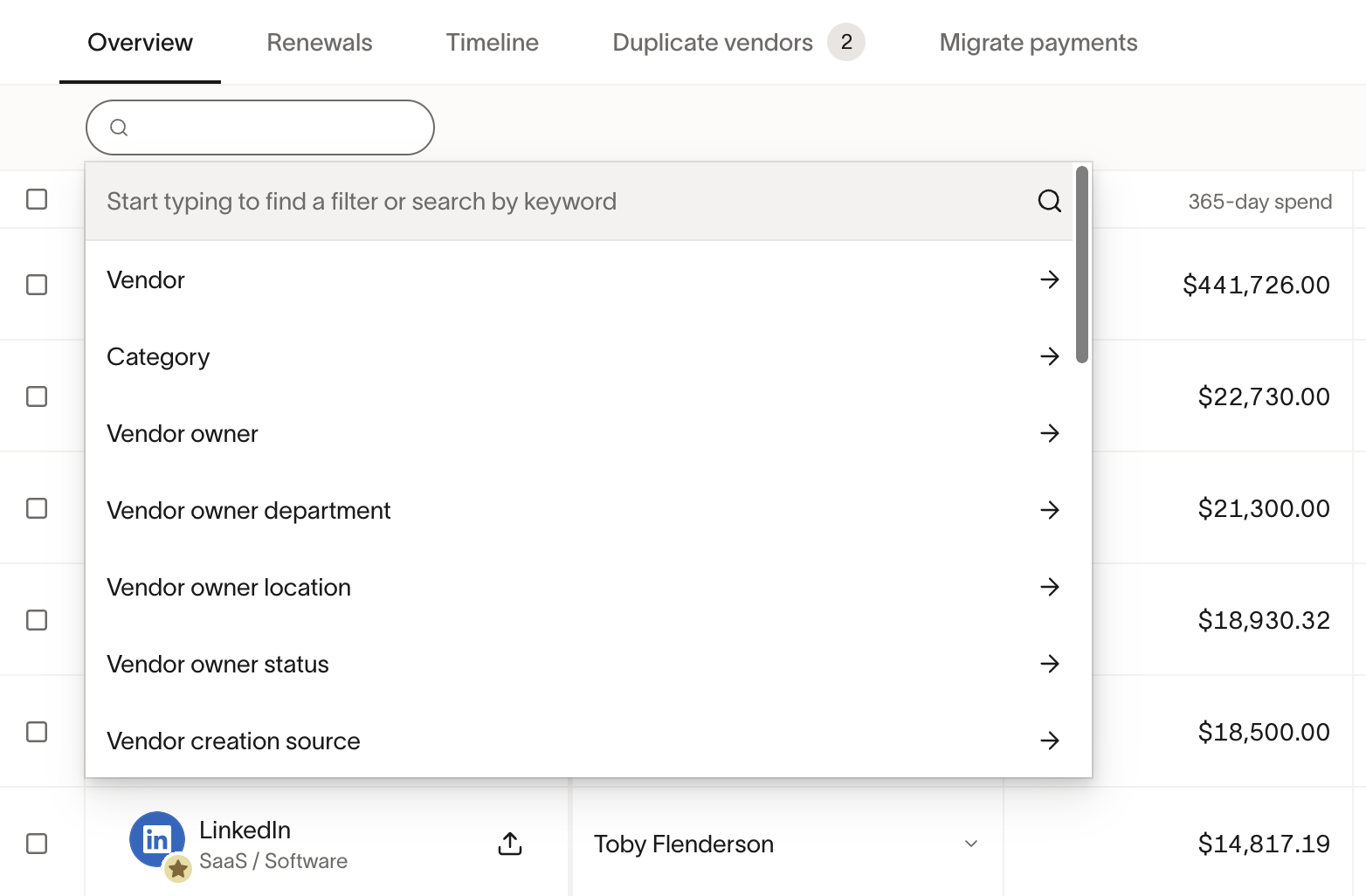Check the select-all checkbox in the header row

click(36, 199)
